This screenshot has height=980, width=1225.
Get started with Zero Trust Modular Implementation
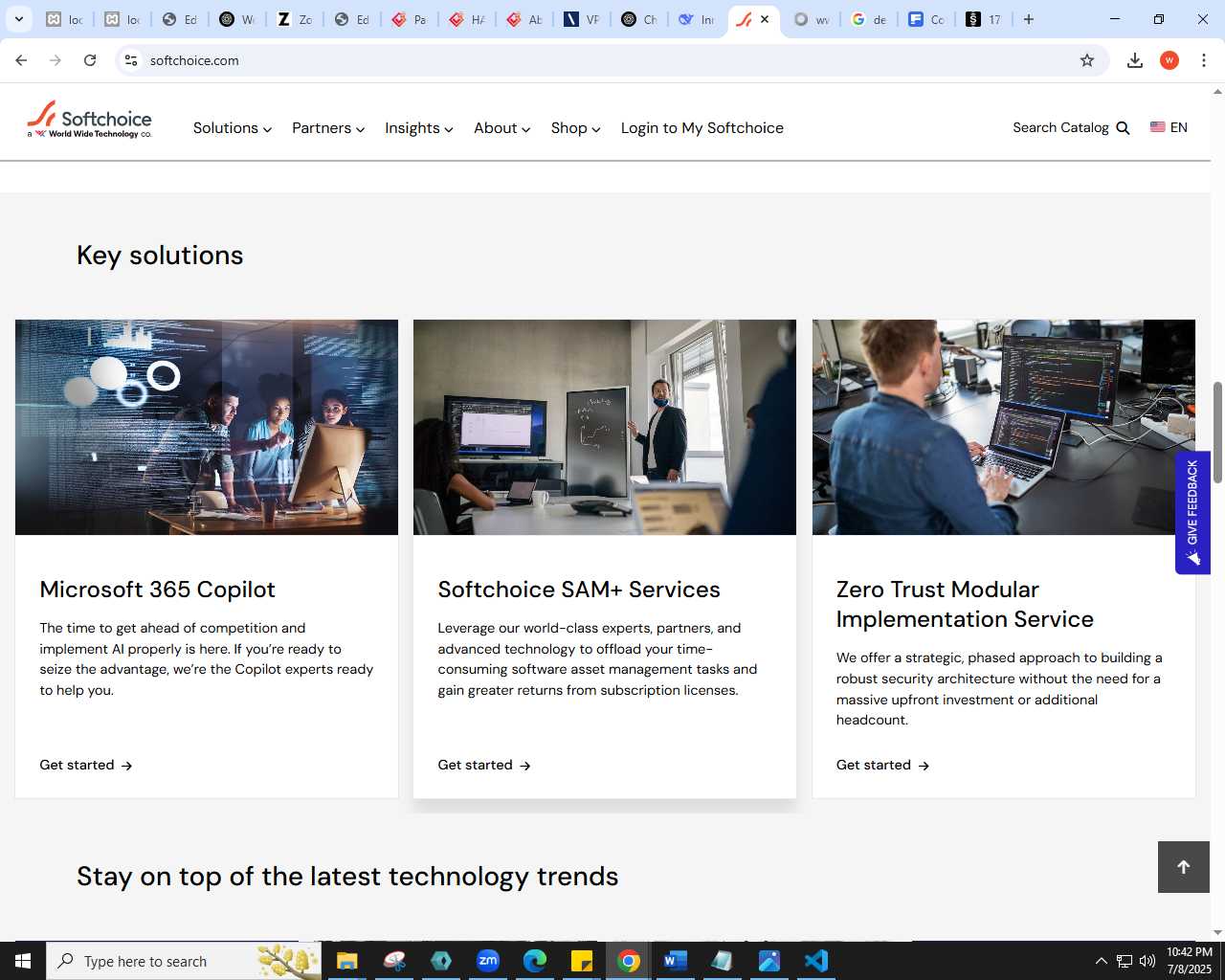(x=882, y=765)
